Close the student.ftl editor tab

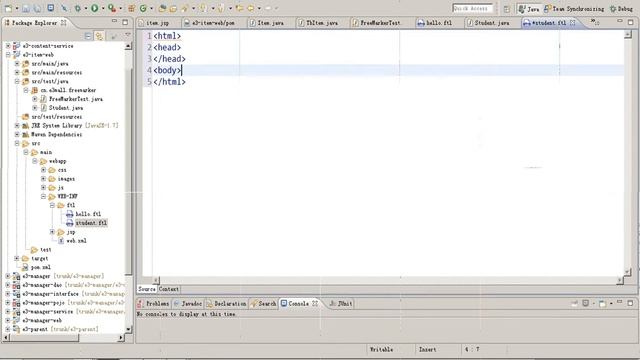(573, 23)
